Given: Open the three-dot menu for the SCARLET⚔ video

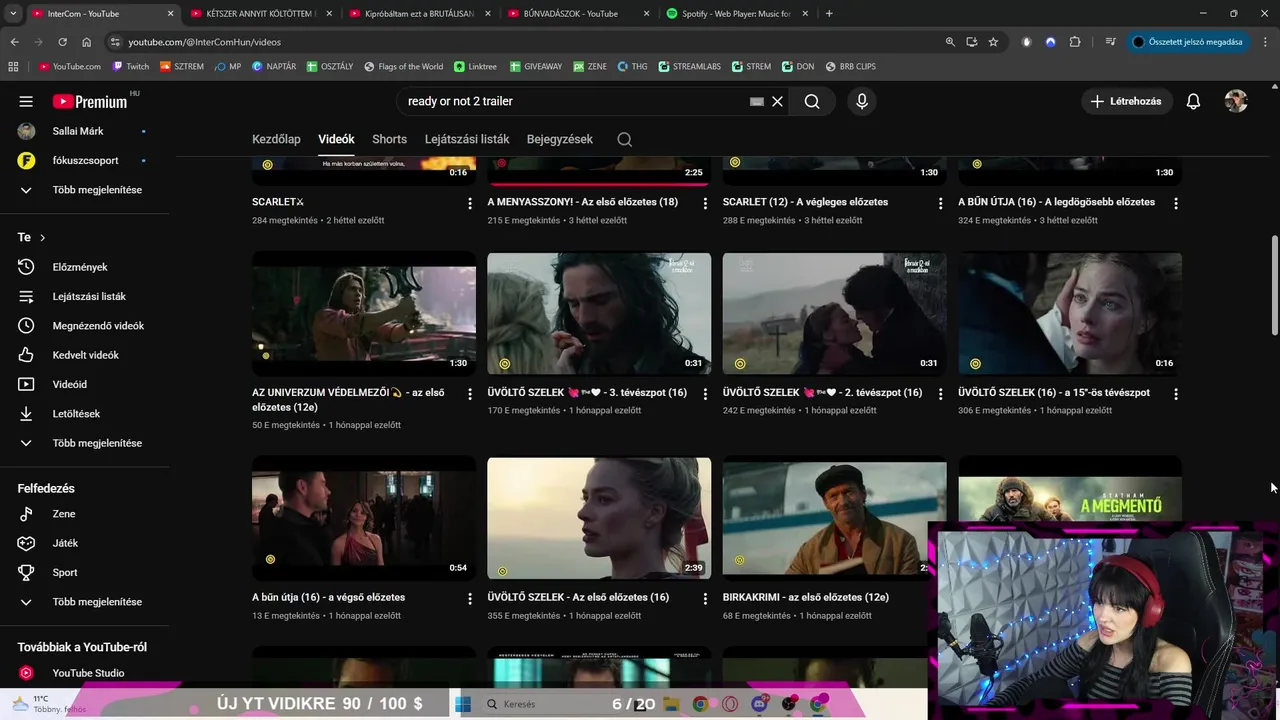Looking at the screenshot, I should point(470,203).
